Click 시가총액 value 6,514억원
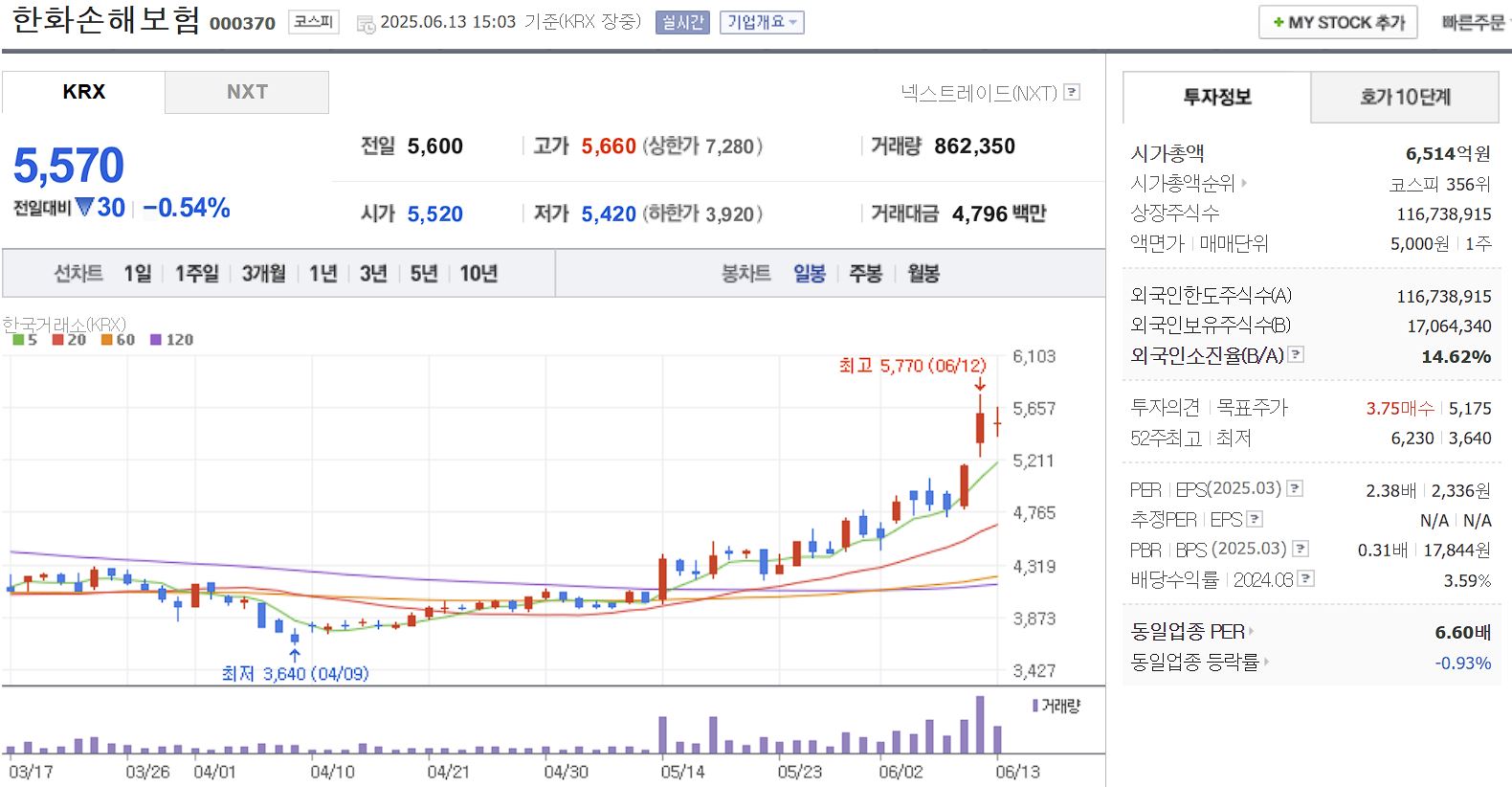This screenshot has width=1512, height=787. coord(1448,153)
